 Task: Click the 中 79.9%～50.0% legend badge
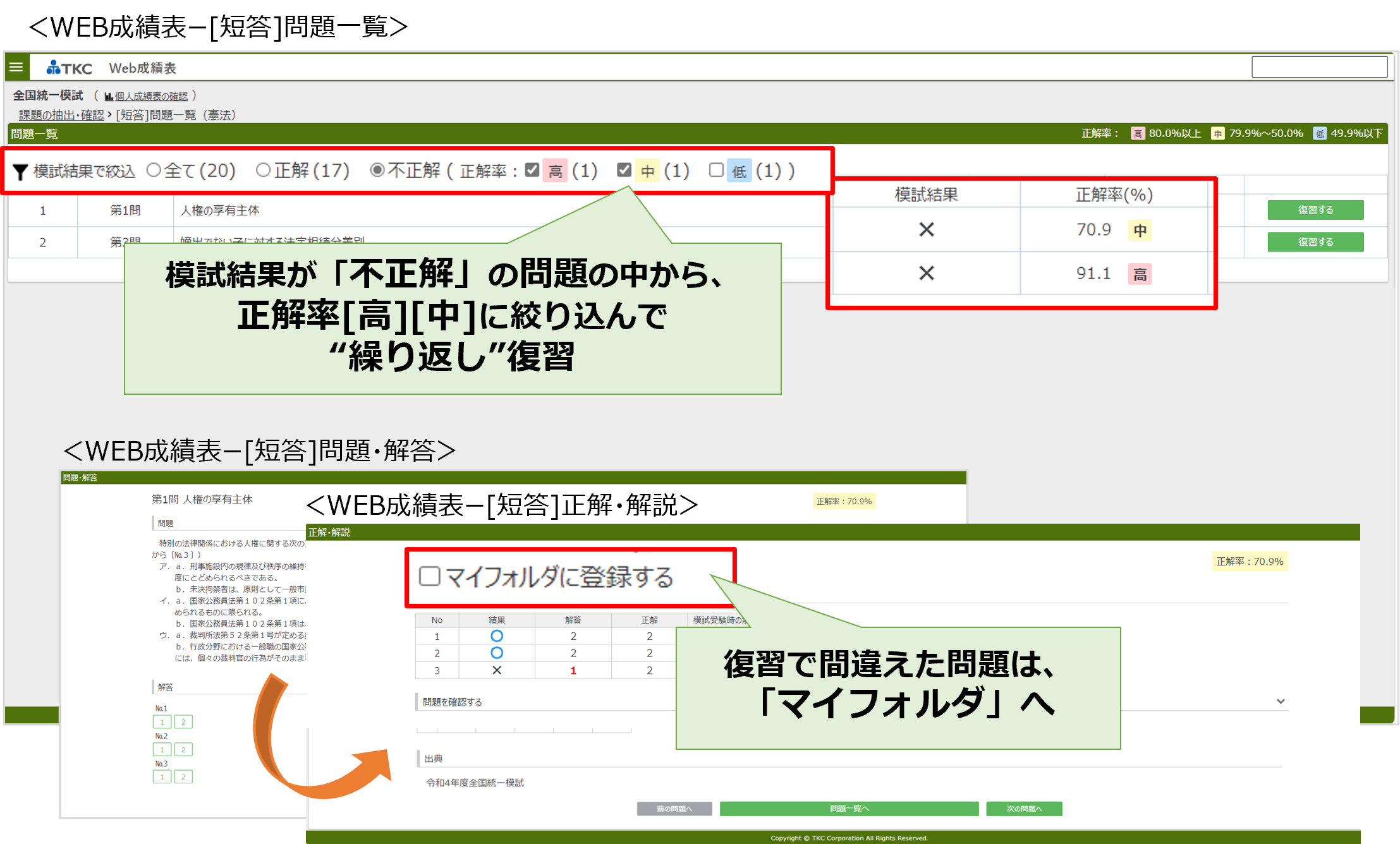[x=1218, y=133]
